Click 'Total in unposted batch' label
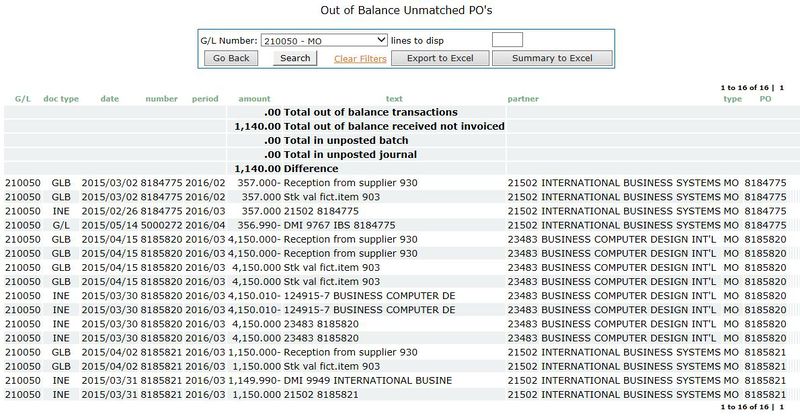This screenshot has height=416, width=800. pyautogui.click(x=346, y=141)
